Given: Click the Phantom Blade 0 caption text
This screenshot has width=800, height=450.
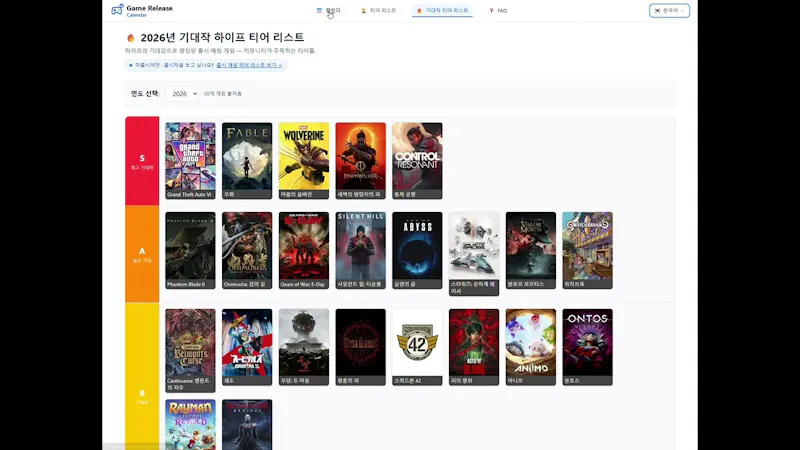Looking at the screenshot, I should (x=186, y=284).
